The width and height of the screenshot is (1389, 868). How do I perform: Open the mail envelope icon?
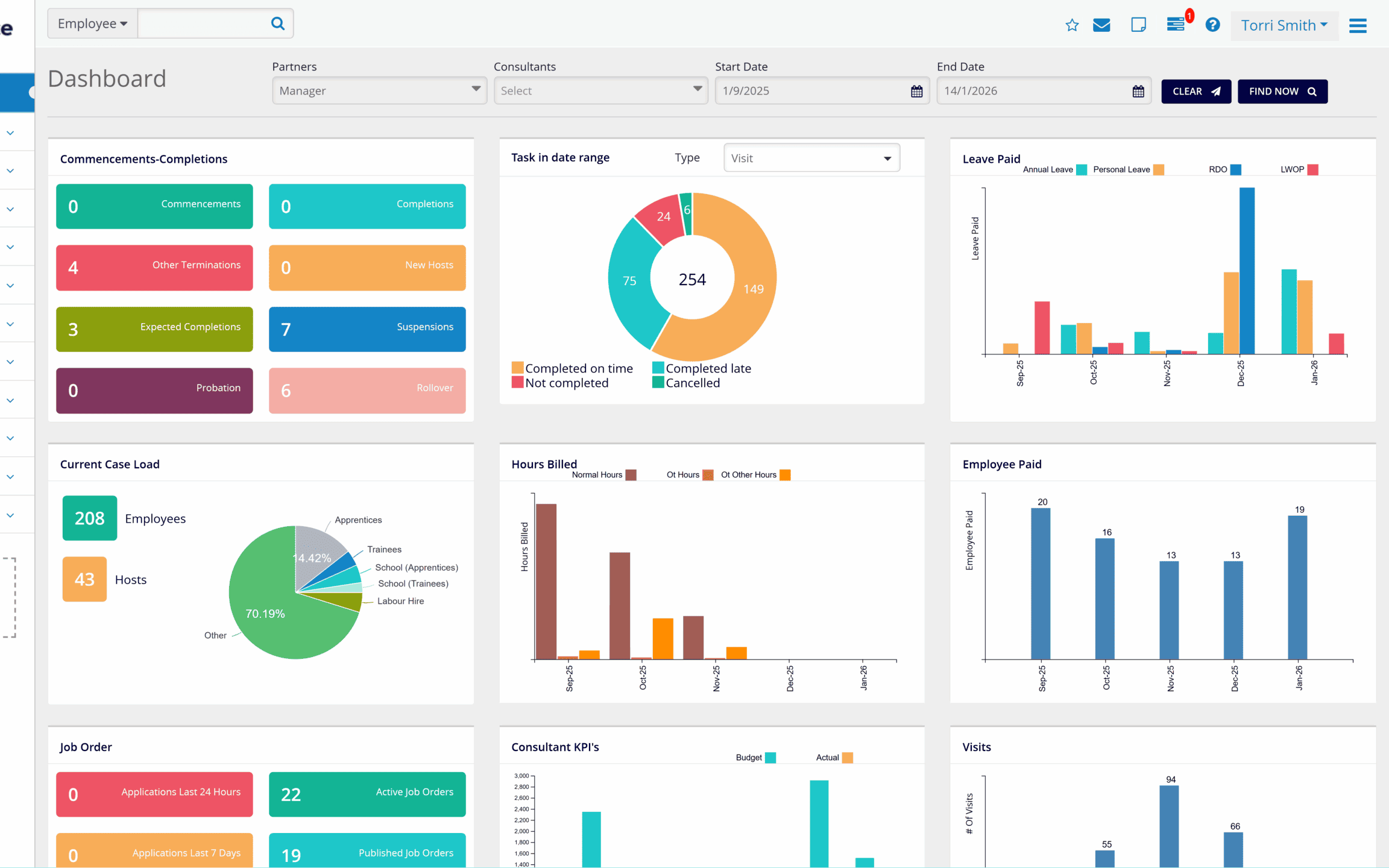click(1101, 25)
